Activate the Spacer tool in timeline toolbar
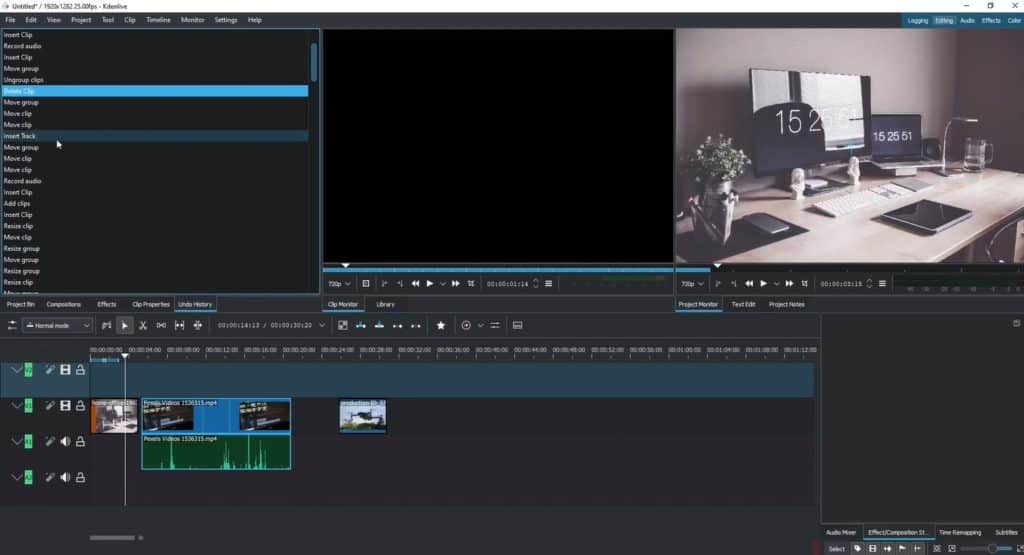This screenshot has height=555, width=1024. pos(161,325)
